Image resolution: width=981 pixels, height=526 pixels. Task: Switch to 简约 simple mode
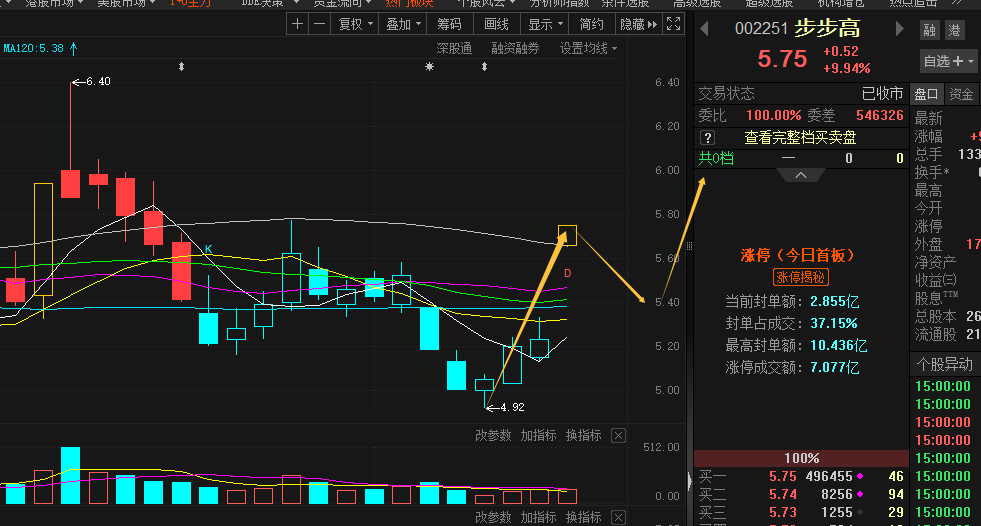click(x=591, y=24)
